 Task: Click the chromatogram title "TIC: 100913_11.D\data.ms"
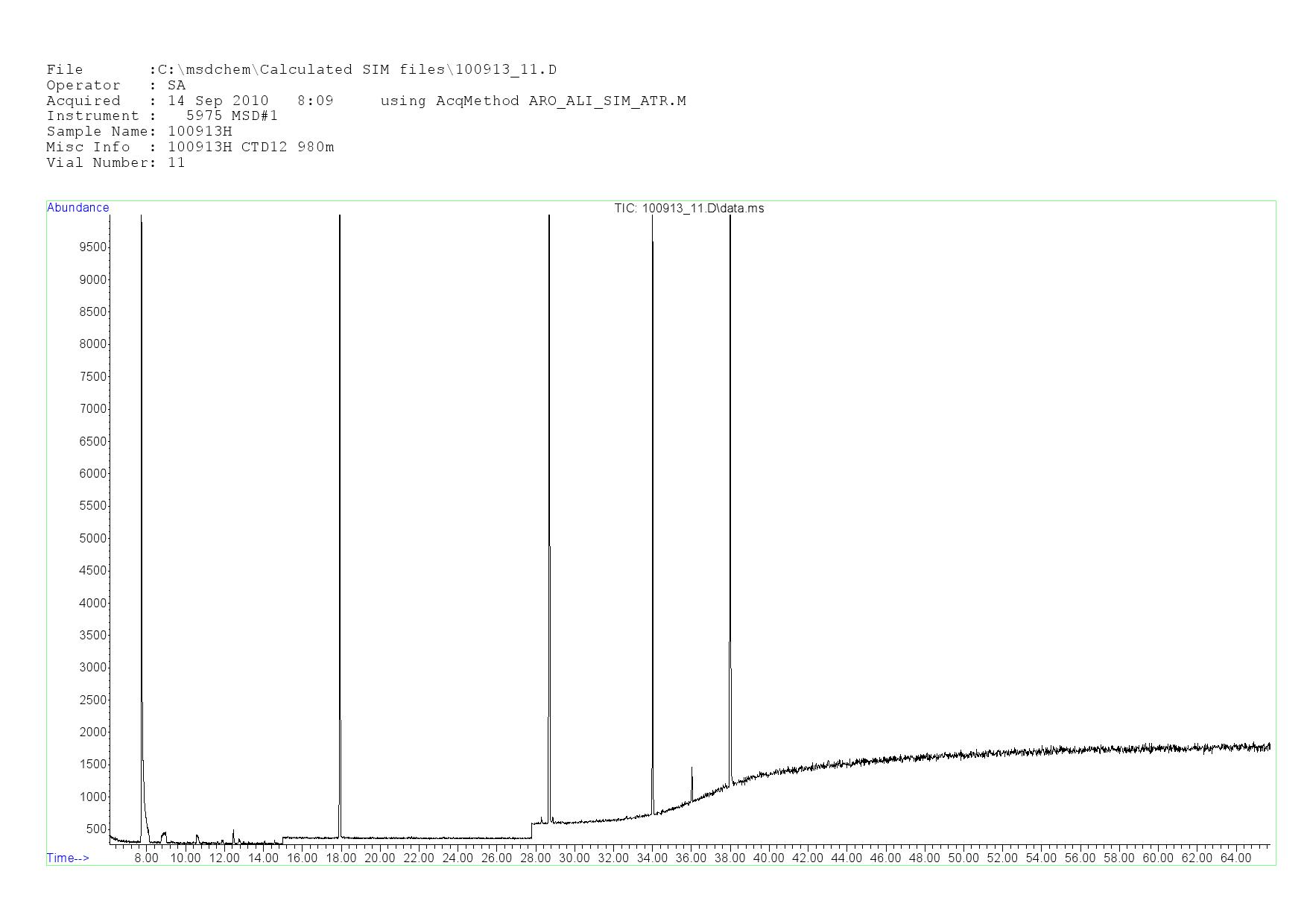click(x=689, y=209)
